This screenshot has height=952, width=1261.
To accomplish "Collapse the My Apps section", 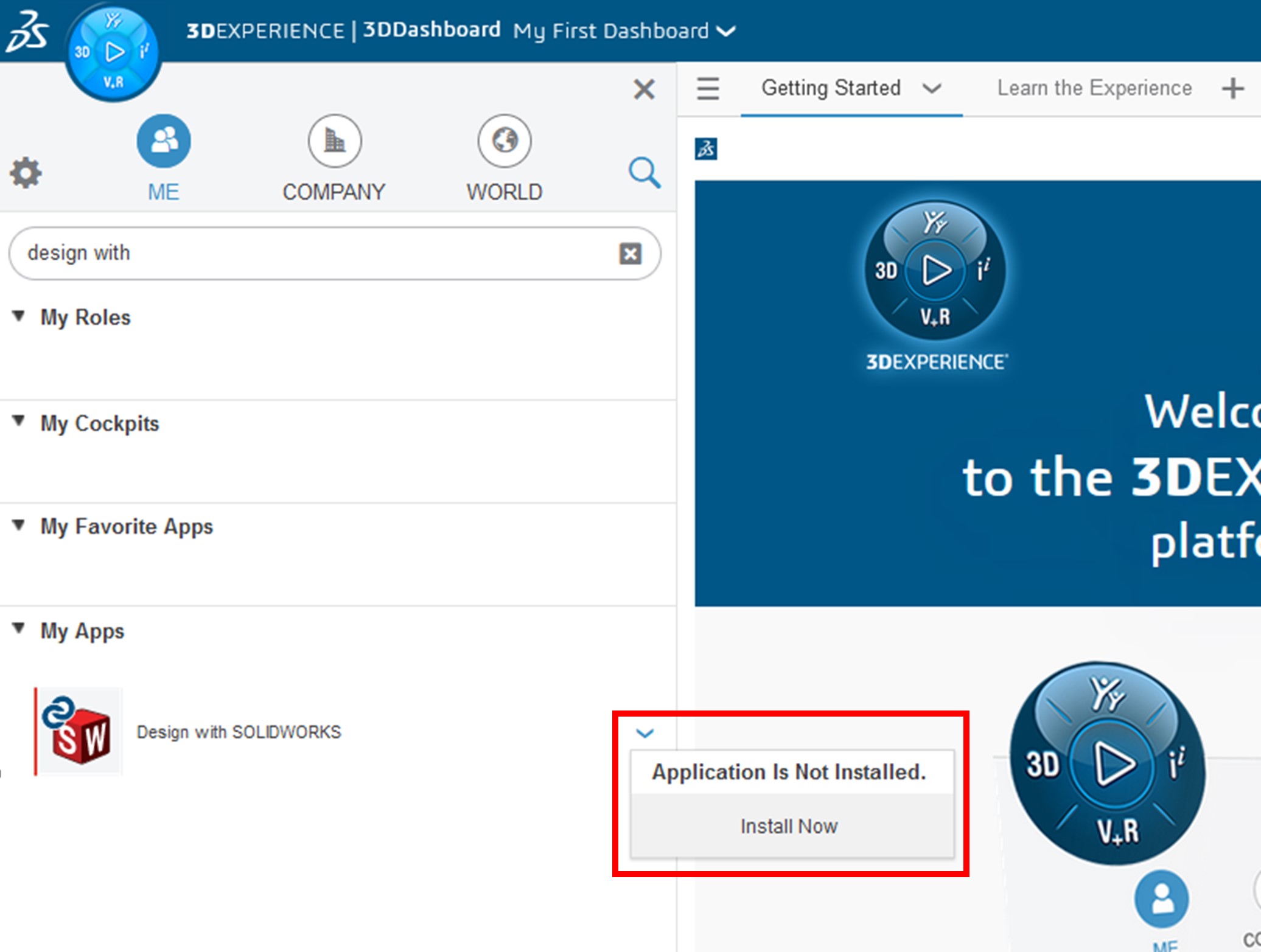I will point(19,628).
